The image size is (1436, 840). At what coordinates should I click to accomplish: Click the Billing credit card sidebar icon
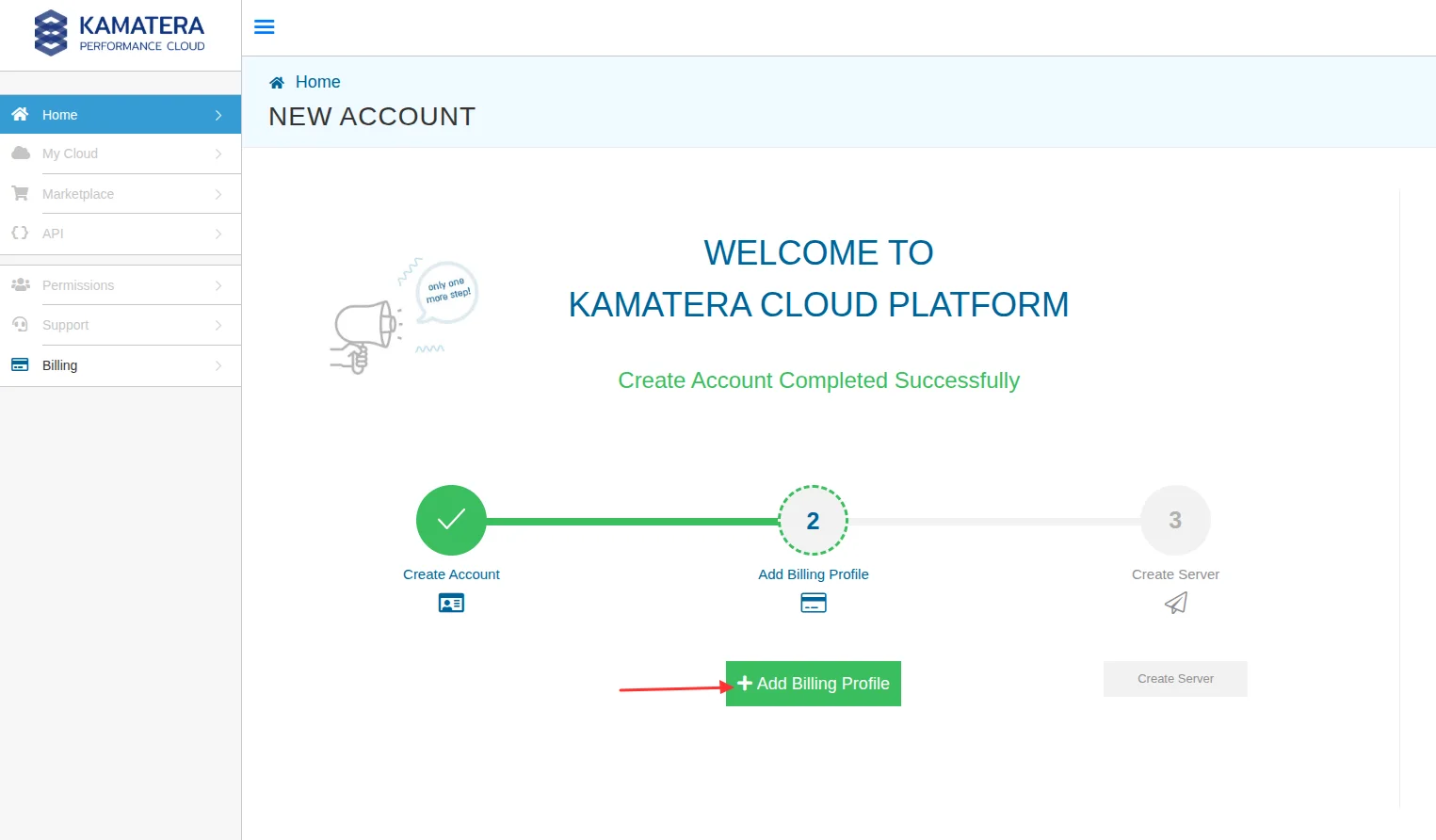click(x=20, y=364)
